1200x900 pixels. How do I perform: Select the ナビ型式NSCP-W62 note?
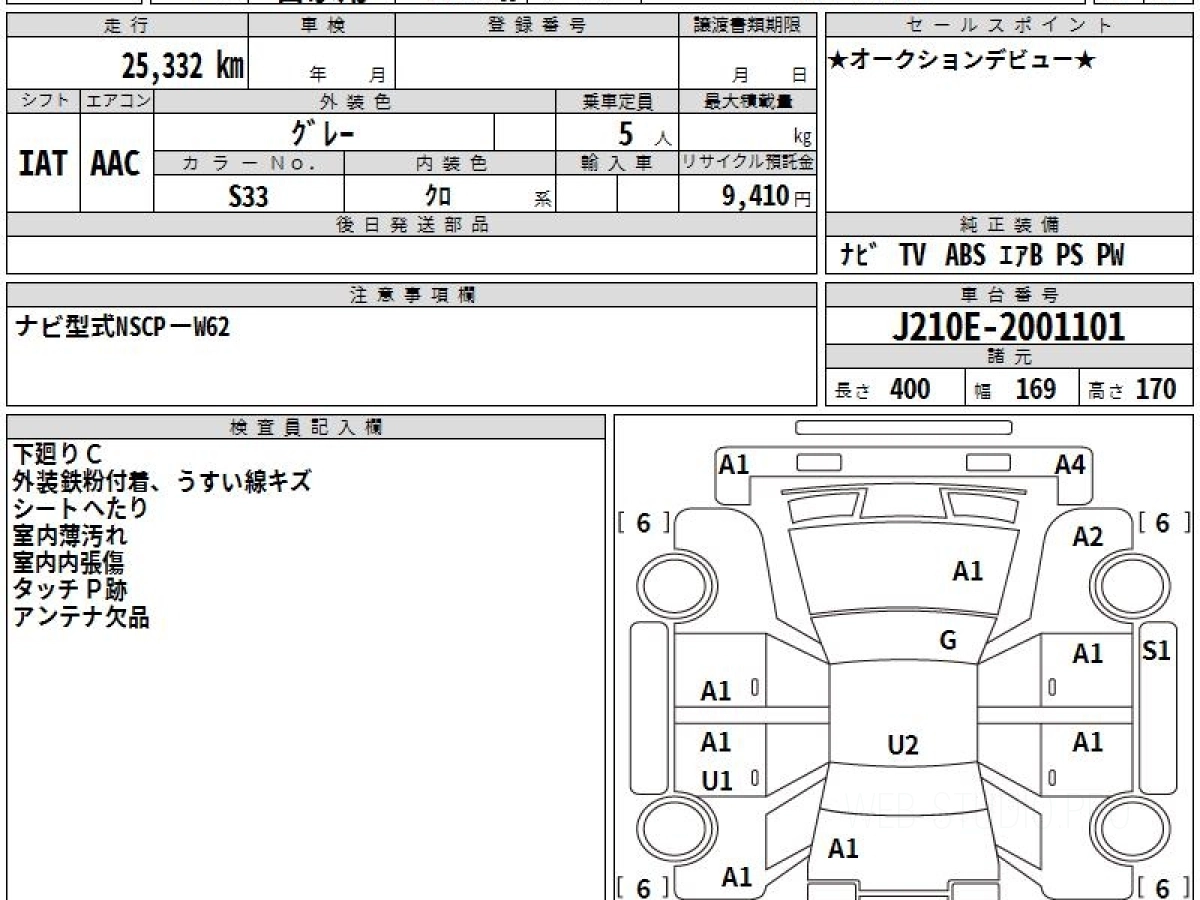pos(122,326)
